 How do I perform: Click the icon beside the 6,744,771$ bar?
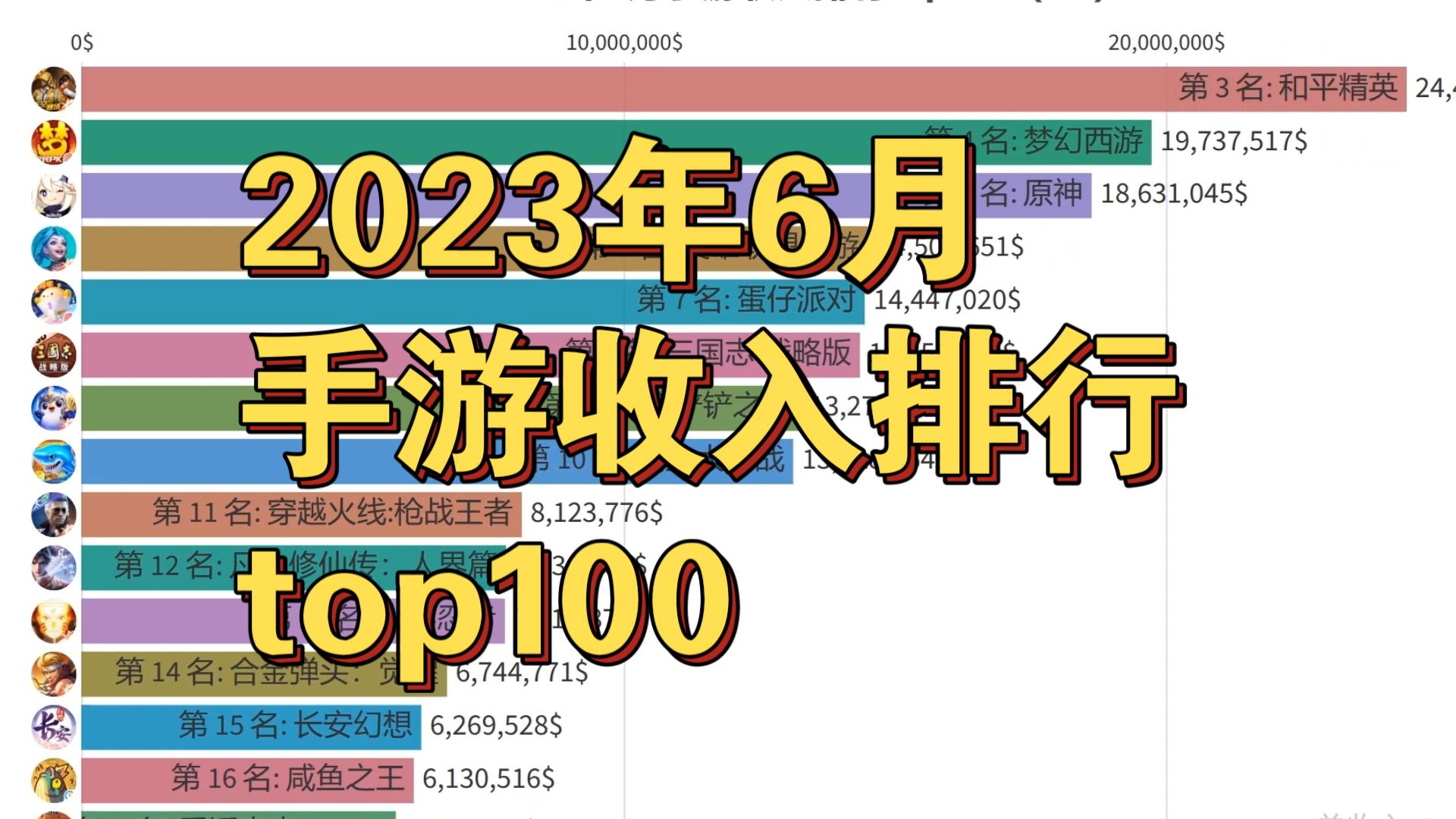54,673
